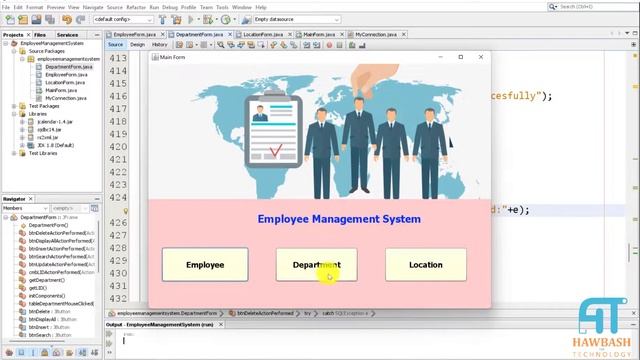Open the Run Project dropdown arrow
The height and width of the screenshot is (360, 640).
tap(198, 19)
